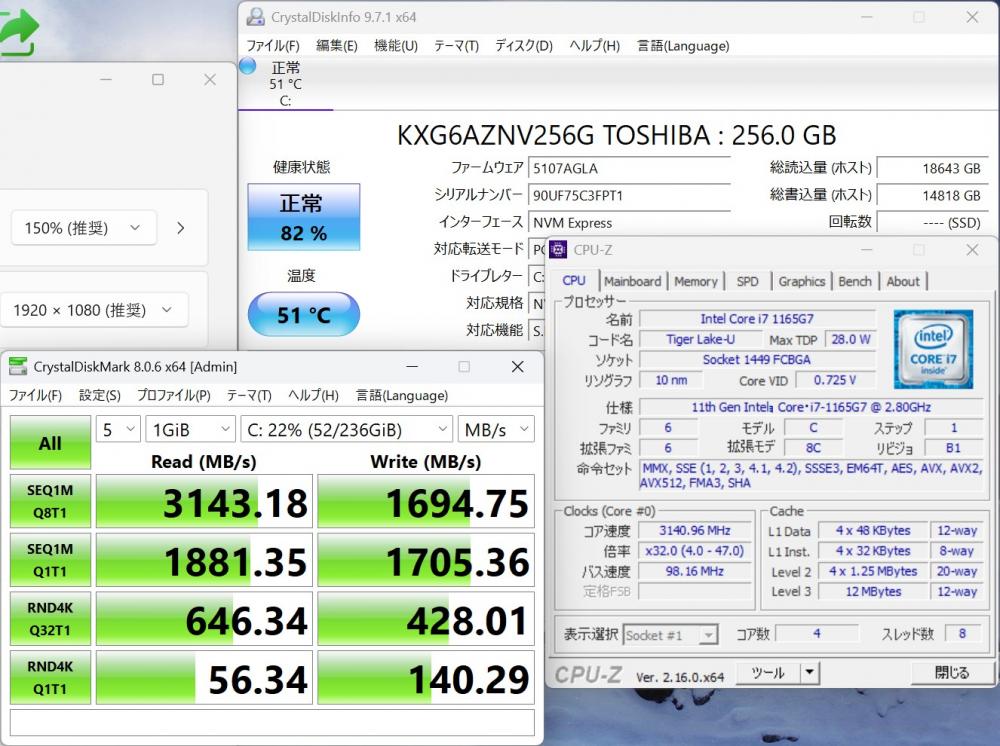Open テーマ(T) menu in CrystalDiskInfo
The height and width of the screenshot is (746, 1000).
[456, 46]
